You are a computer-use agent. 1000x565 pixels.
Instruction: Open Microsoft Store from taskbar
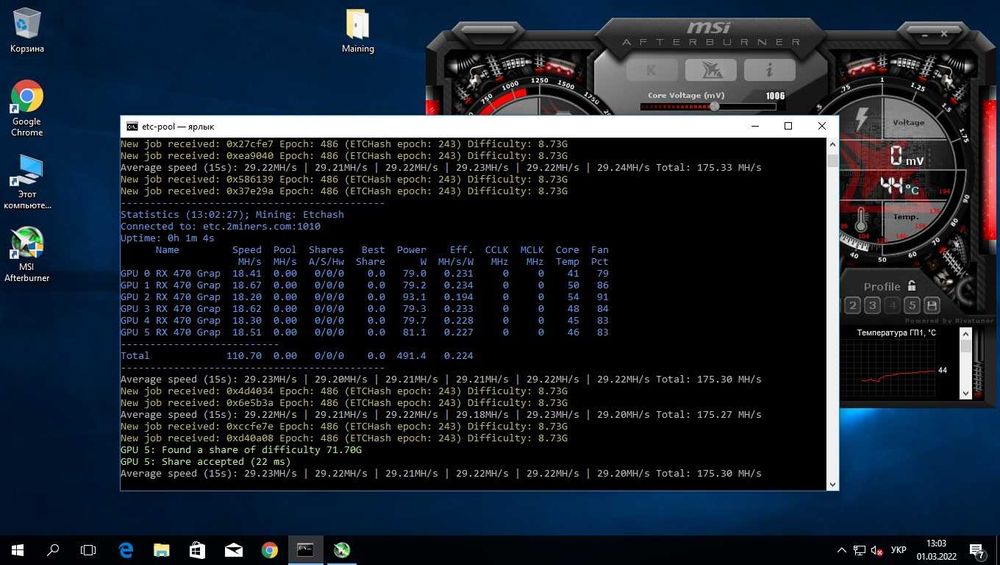click(197, 550)
